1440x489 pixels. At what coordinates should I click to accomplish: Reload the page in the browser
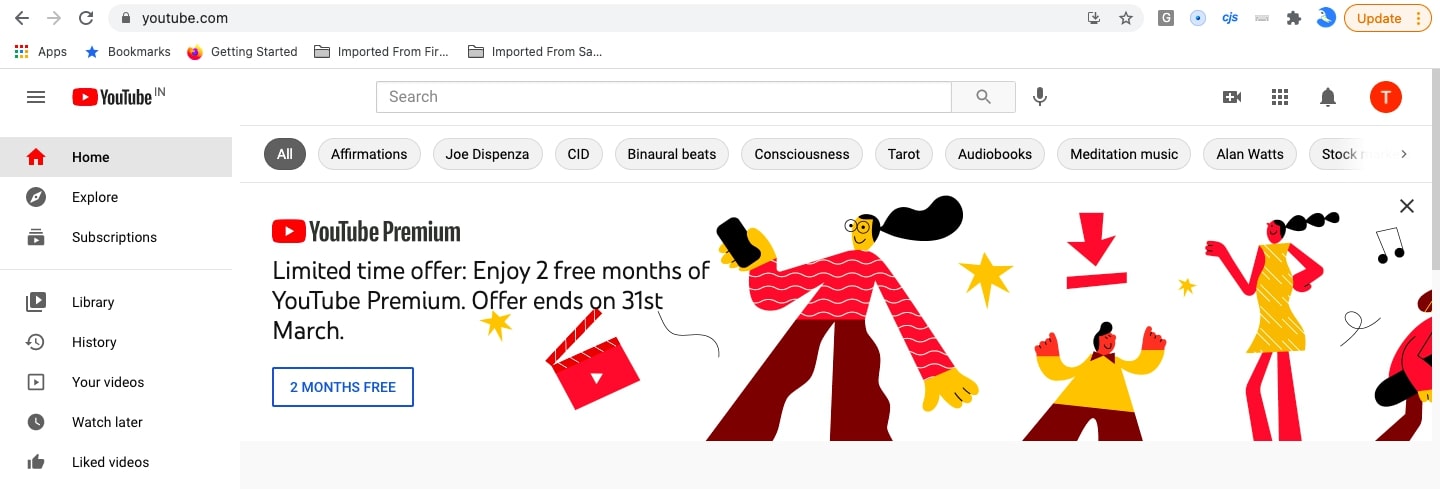pos(86,18)
